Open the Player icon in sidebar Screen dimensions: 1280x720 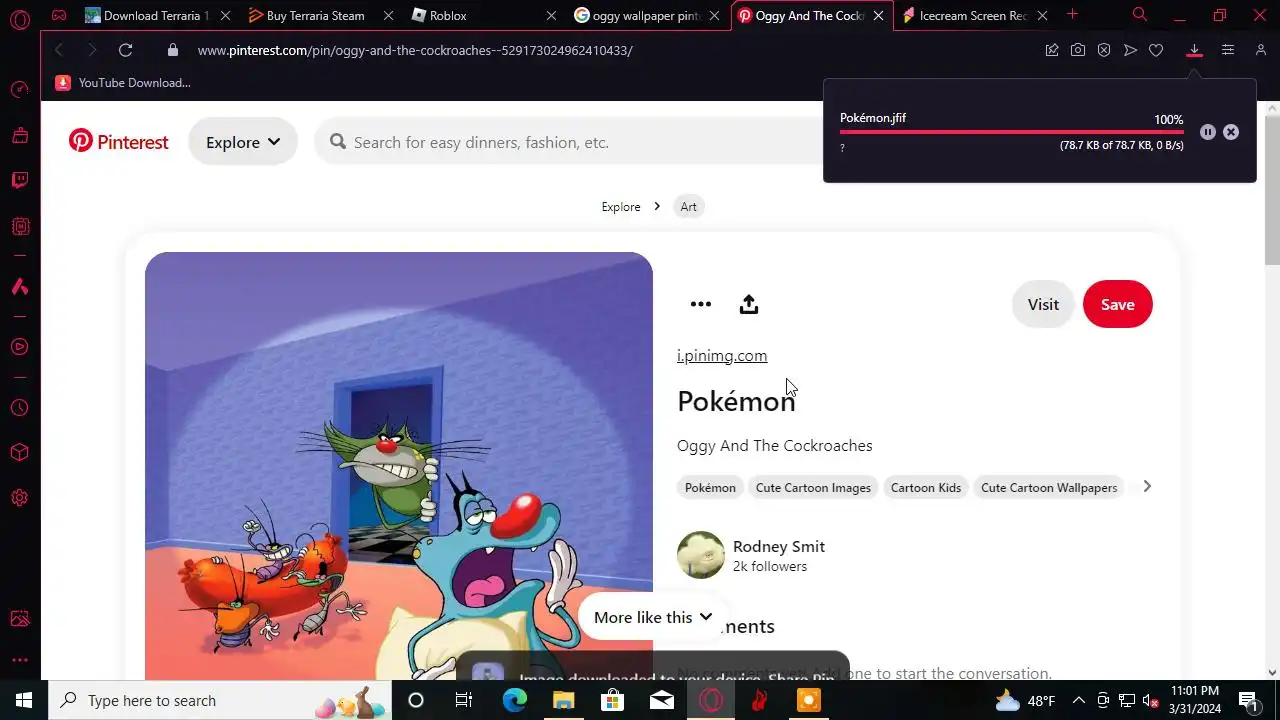pos(19,347)
